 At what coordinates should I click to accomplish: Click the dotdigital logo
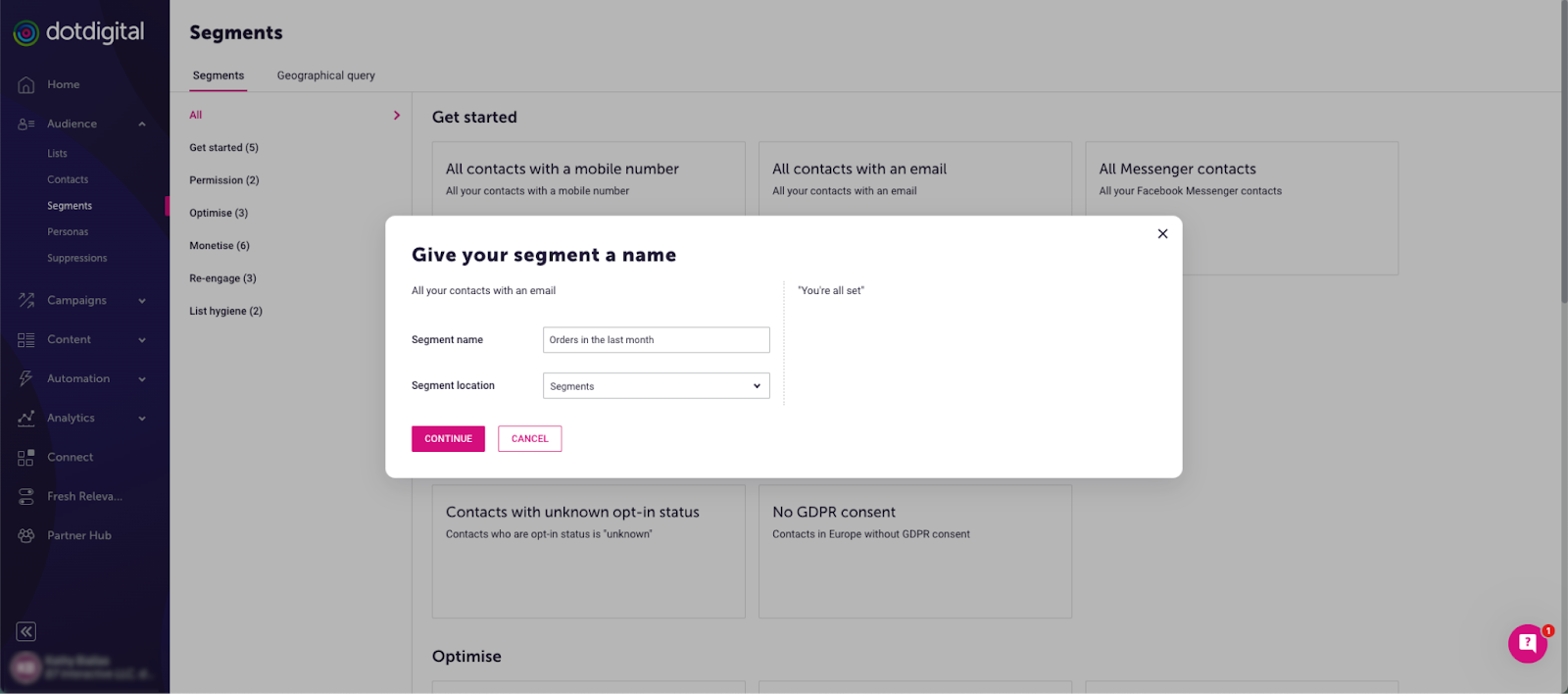pos(79,32)
